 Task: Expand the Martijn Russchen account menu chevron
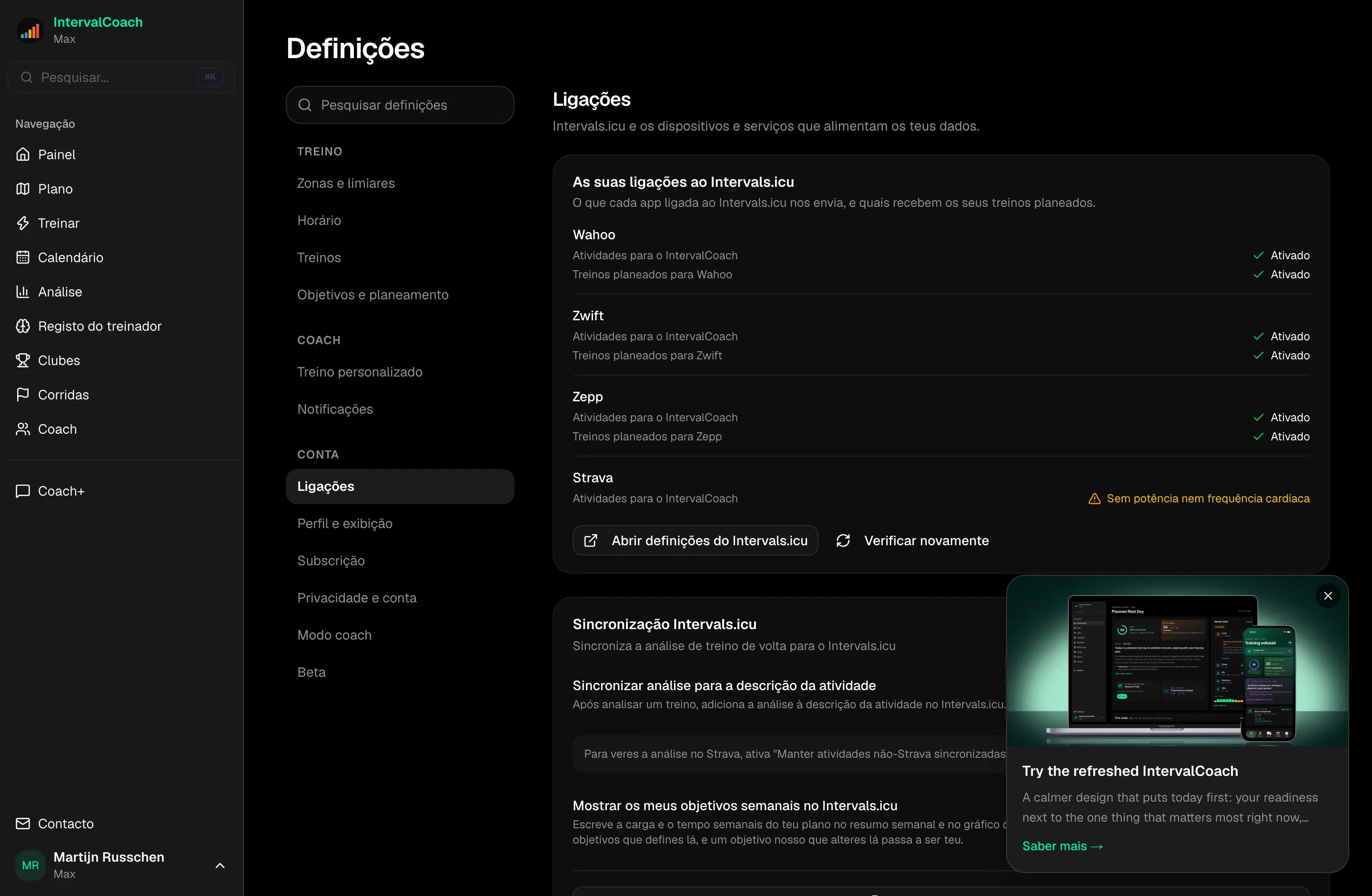tap(220, 865)
